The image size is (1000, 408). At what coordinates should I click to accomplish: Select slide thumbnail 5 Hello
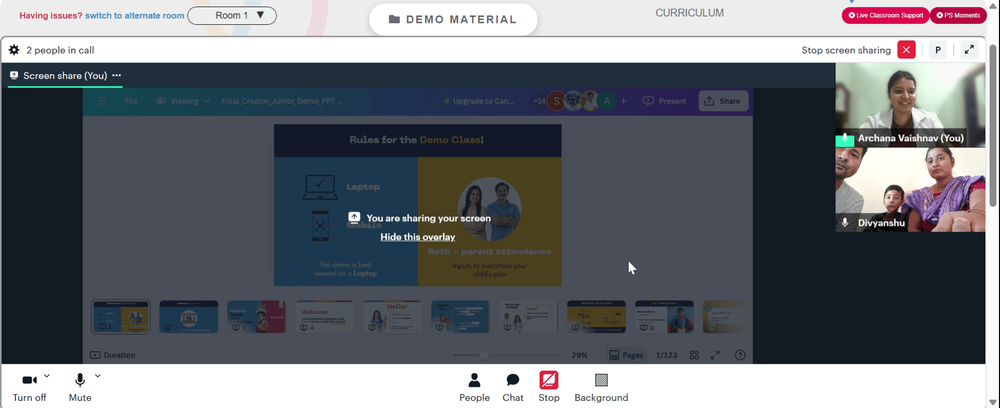[x=392, y=317]
